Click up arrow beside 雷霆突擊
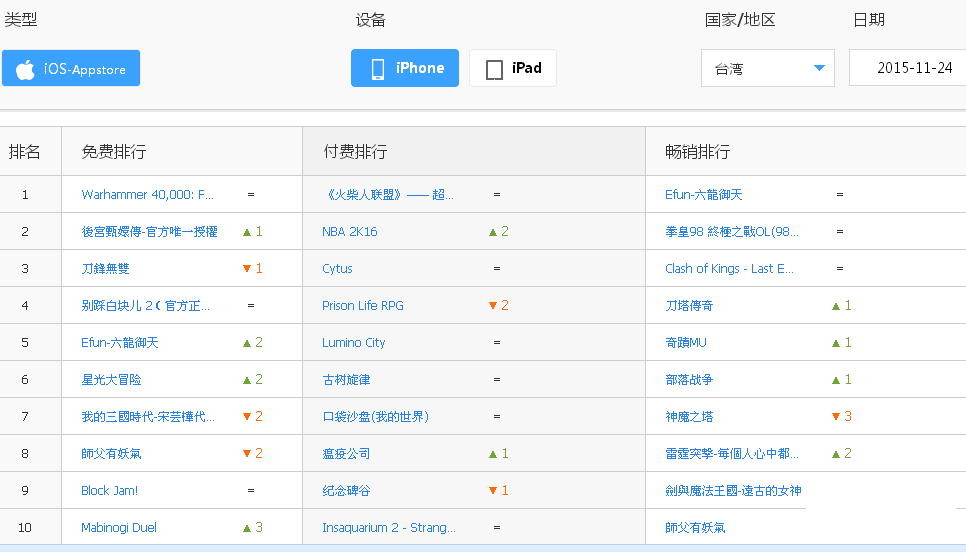 pyautogui.click(x=836, y=454)
